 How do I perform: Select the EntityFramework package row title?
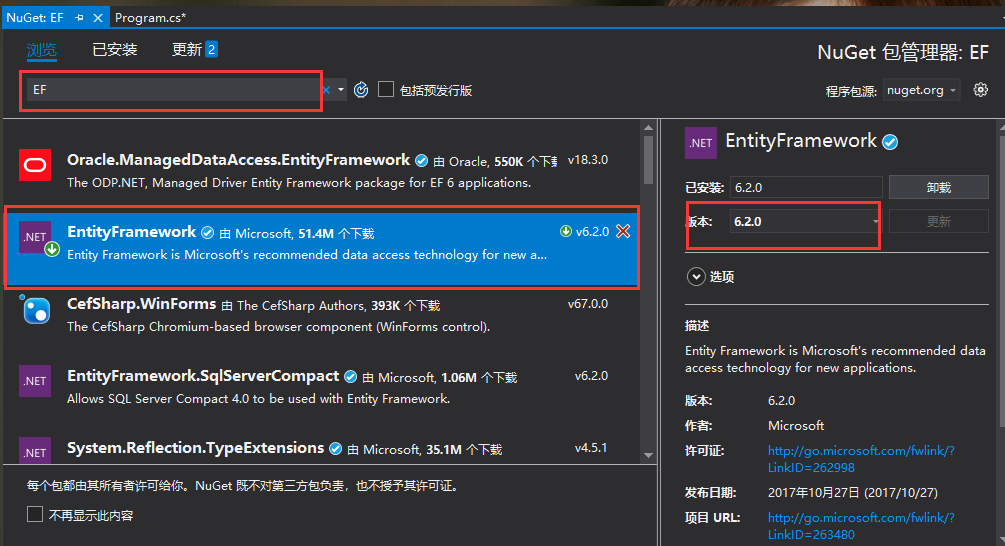[131, 232]
